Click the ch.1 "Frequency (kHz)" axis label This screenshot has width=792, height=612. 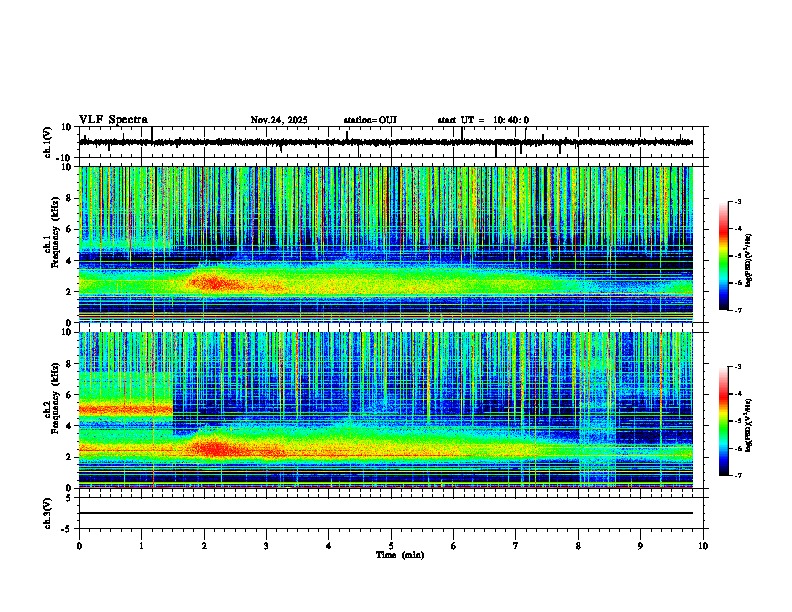click(55, 233)
